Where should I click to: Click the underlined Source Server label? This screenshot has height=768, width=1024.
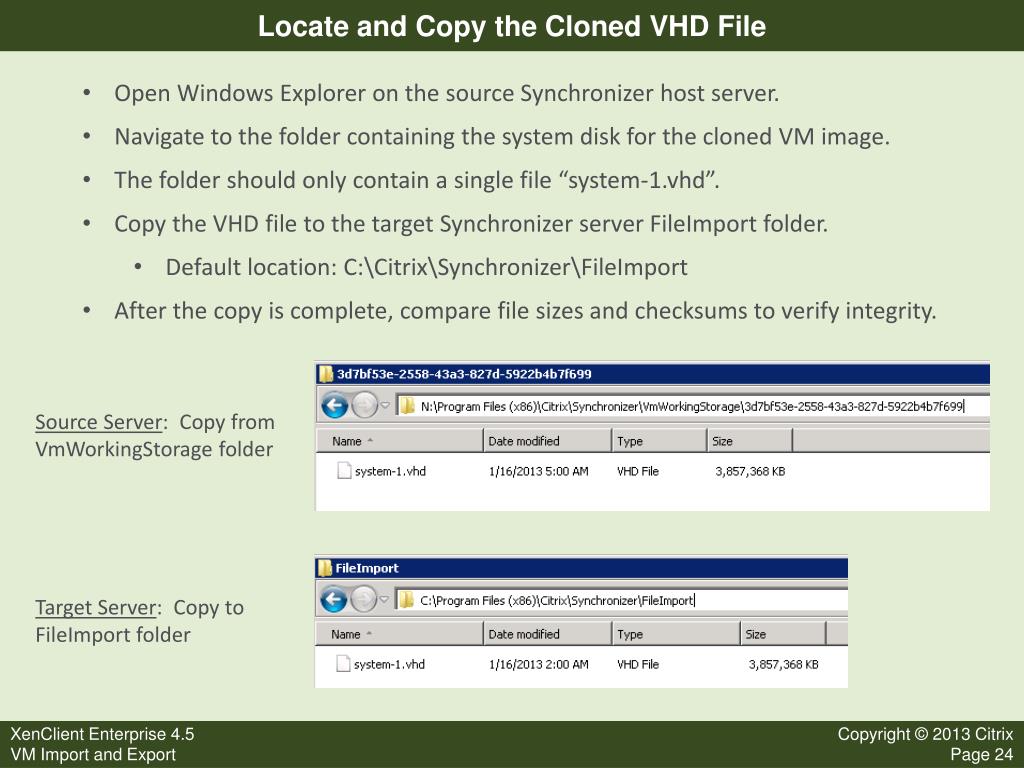click(x=99, y=422)
